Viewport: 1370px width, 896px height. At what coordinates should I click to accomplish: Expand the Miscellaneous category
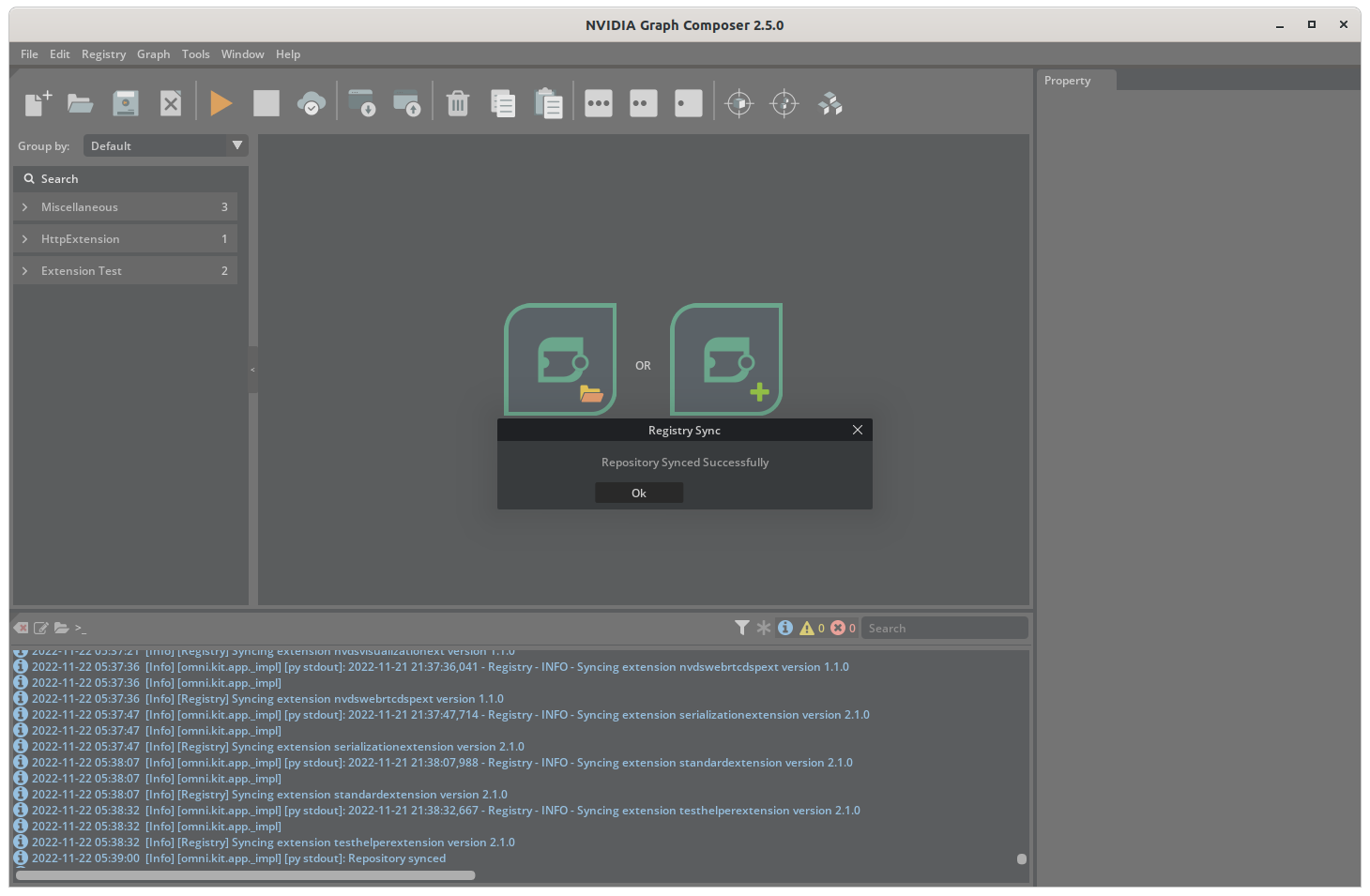[x=125, y=207]
